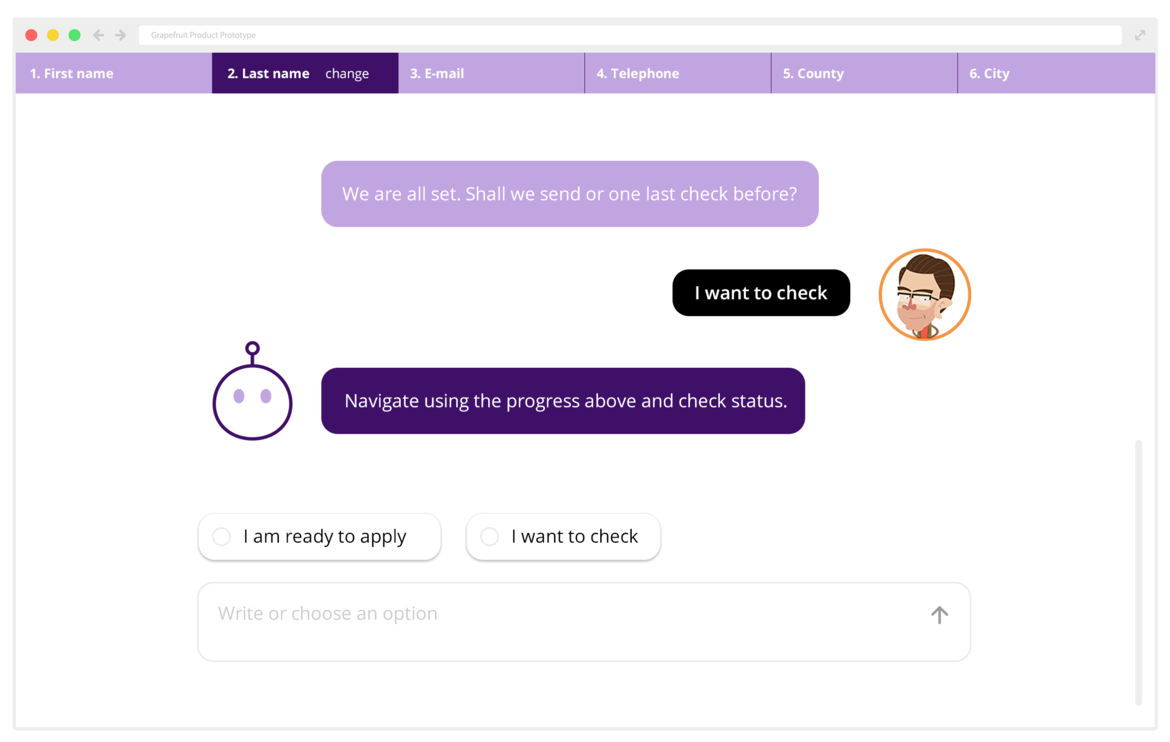1170x742 pixels.
Task: Click the yellow minimize window button
Action: pos(53,35)
